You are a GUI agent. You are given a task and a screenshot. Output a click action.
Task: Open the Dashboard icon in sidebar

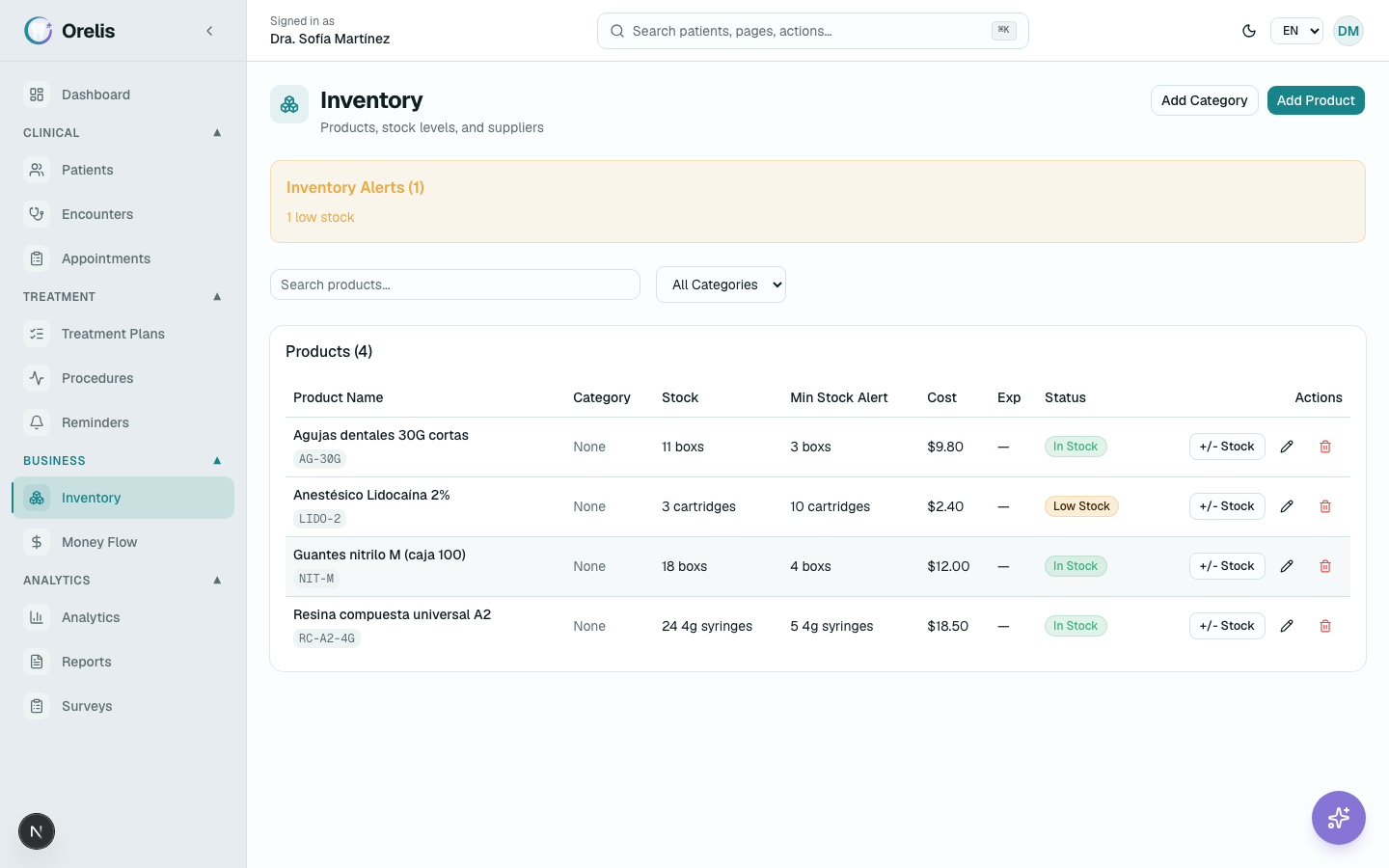tap(37, 95)
